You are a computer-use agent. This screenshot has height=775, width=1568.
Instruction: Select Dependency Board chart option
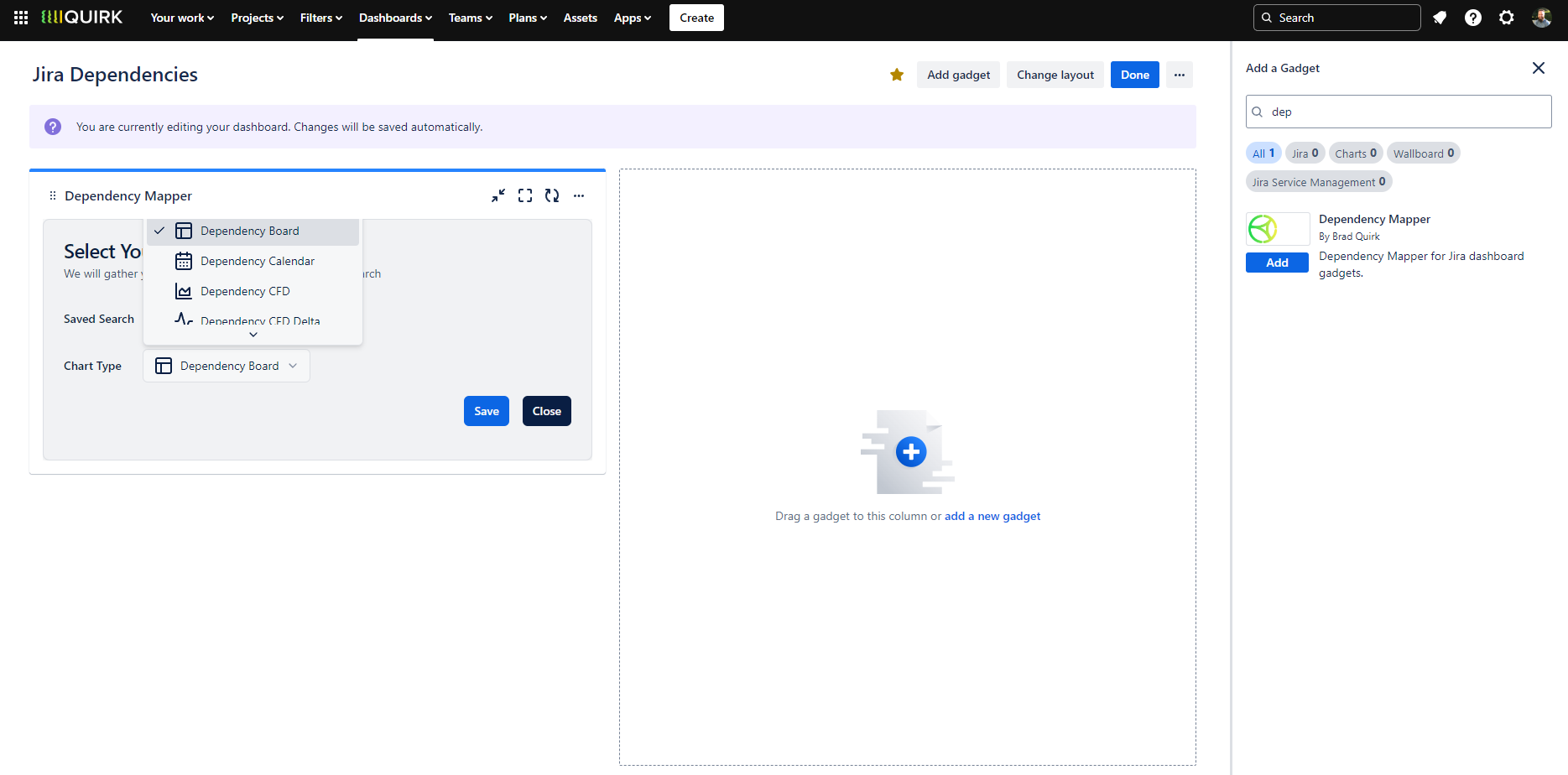pyautogui.click(x=253, y=231)
